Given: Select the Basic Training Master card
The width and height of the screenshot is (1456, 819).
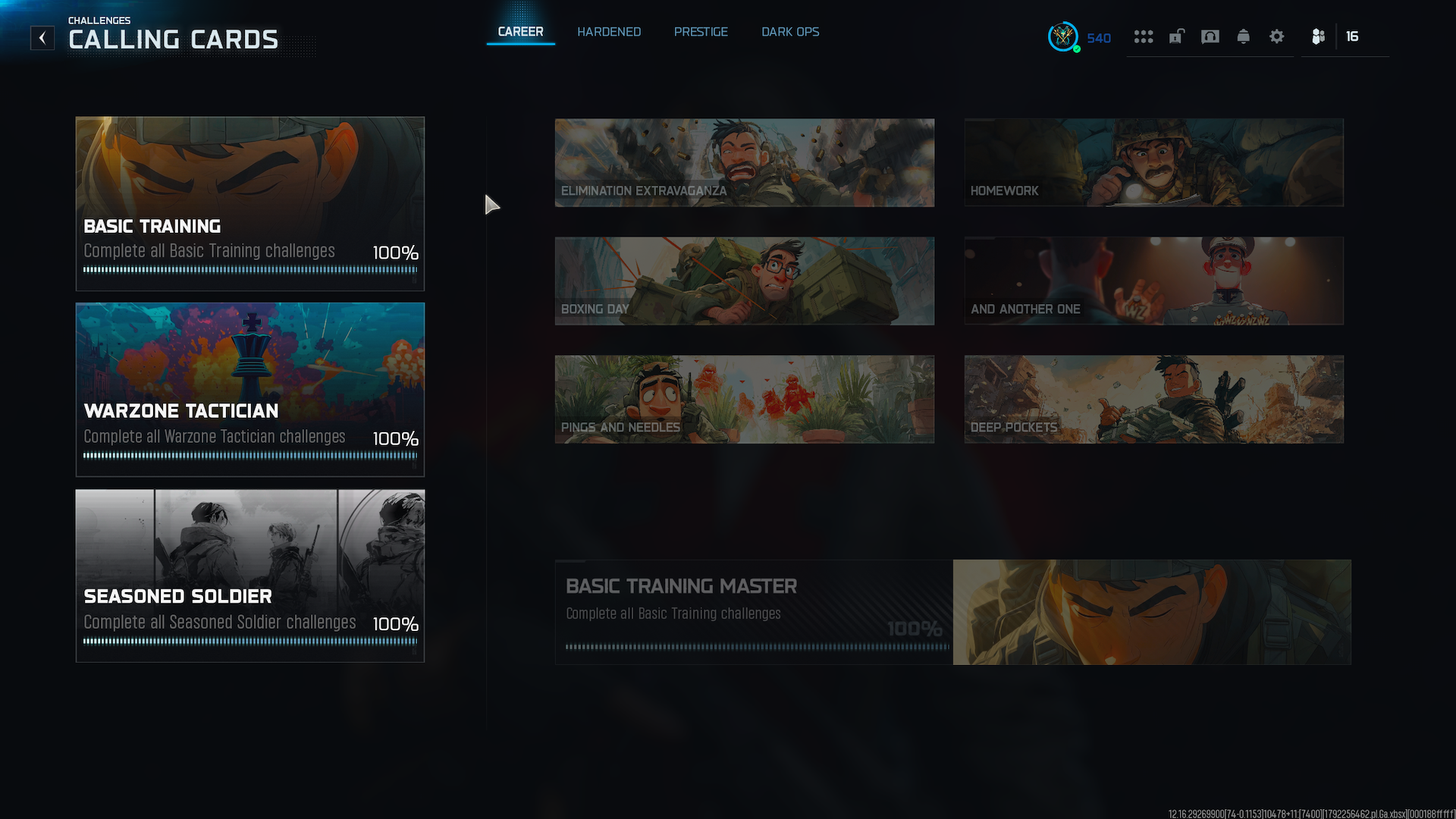Looking at the screenshot, I should (x=953, y=612).
